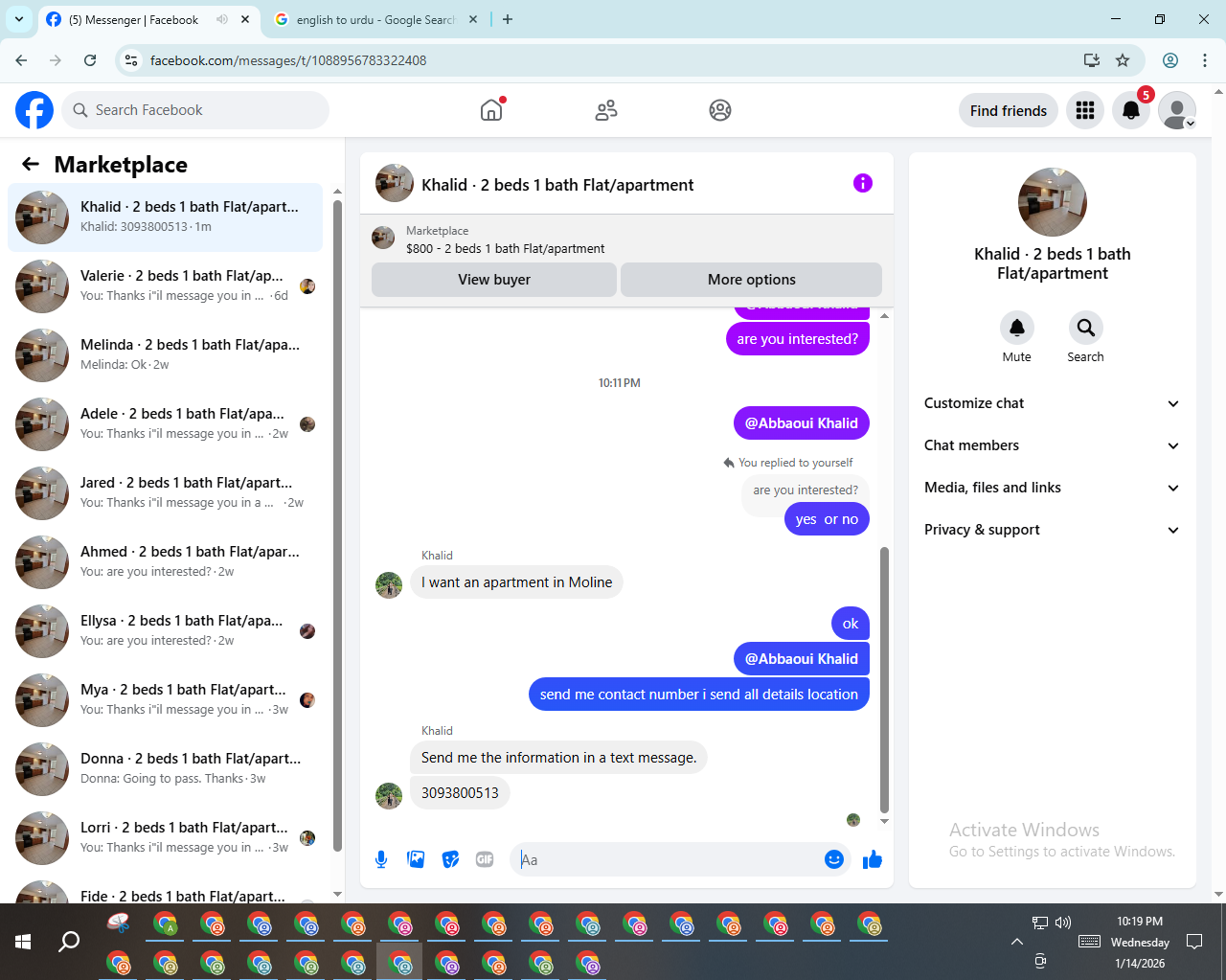Viewport: 1226px width, 980px height.
Task: Send a thumbs-up like
Action: click(x=872, y=859)
